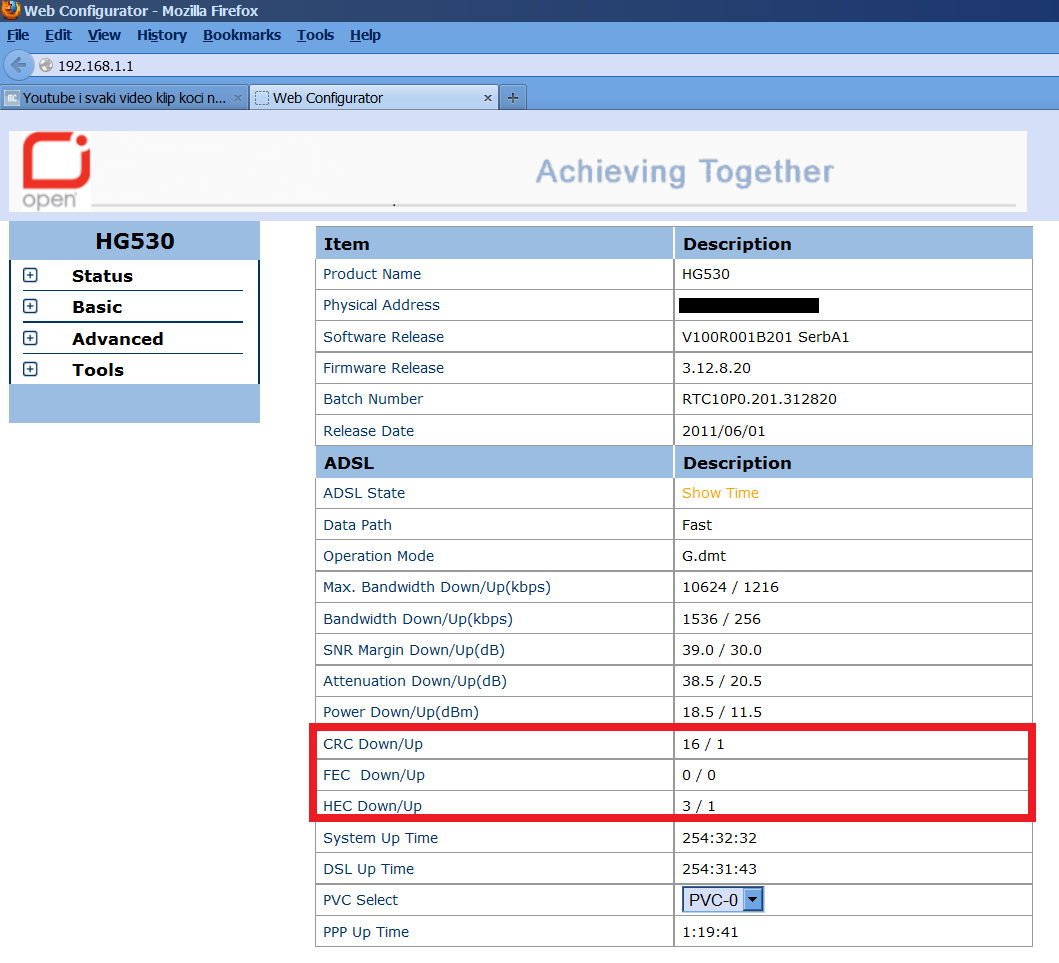
Task: Click the DSL Up Time value 254:31:43
Action: [719, 869]
